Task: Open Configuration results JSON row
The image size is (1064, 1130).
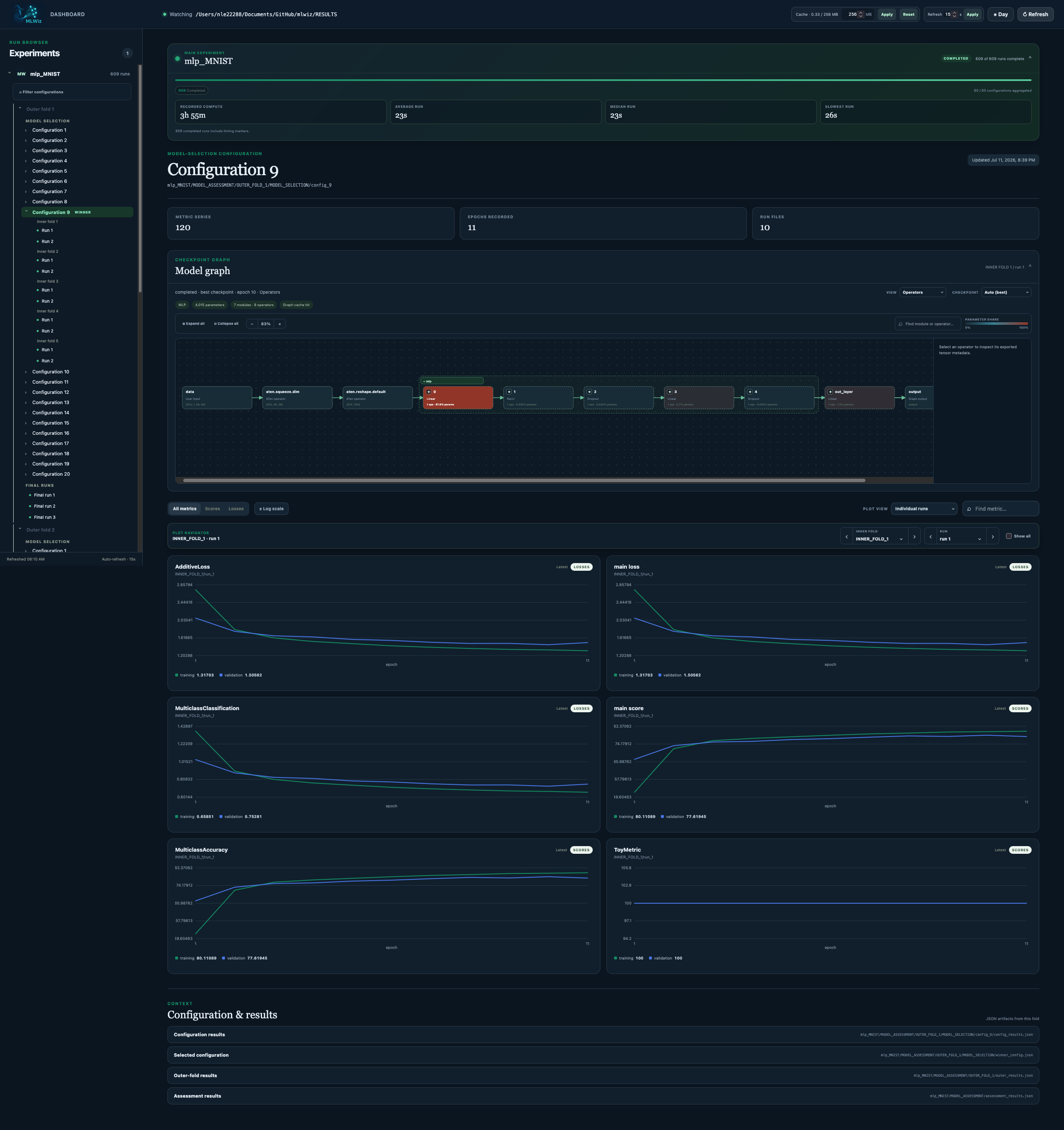Action: [603, 1035]
